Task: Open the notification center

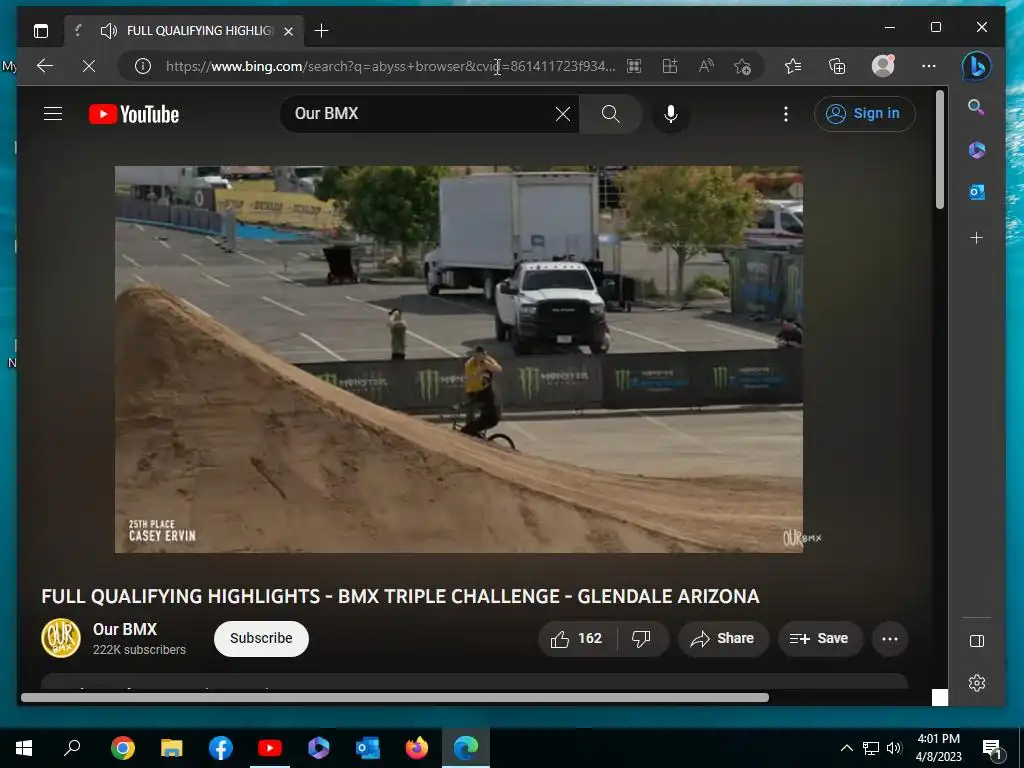Action: pos(992,748)
